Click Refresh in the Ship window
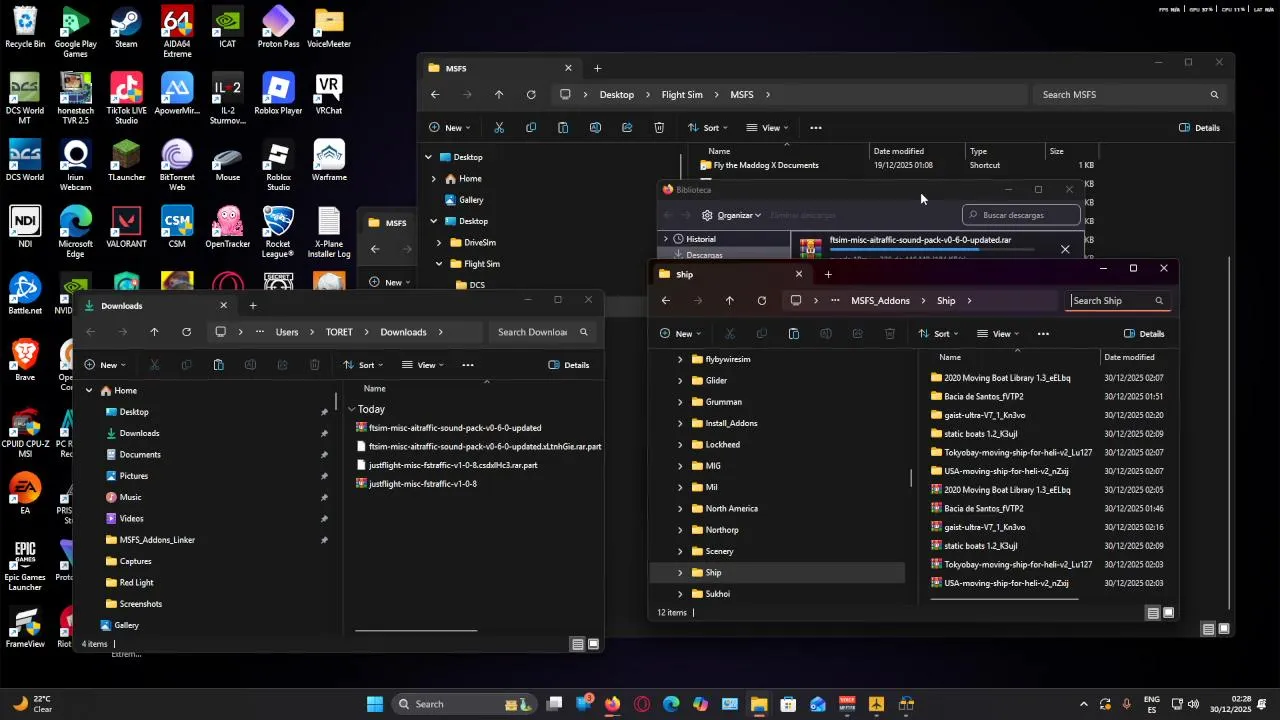 (x=762, y=301)
